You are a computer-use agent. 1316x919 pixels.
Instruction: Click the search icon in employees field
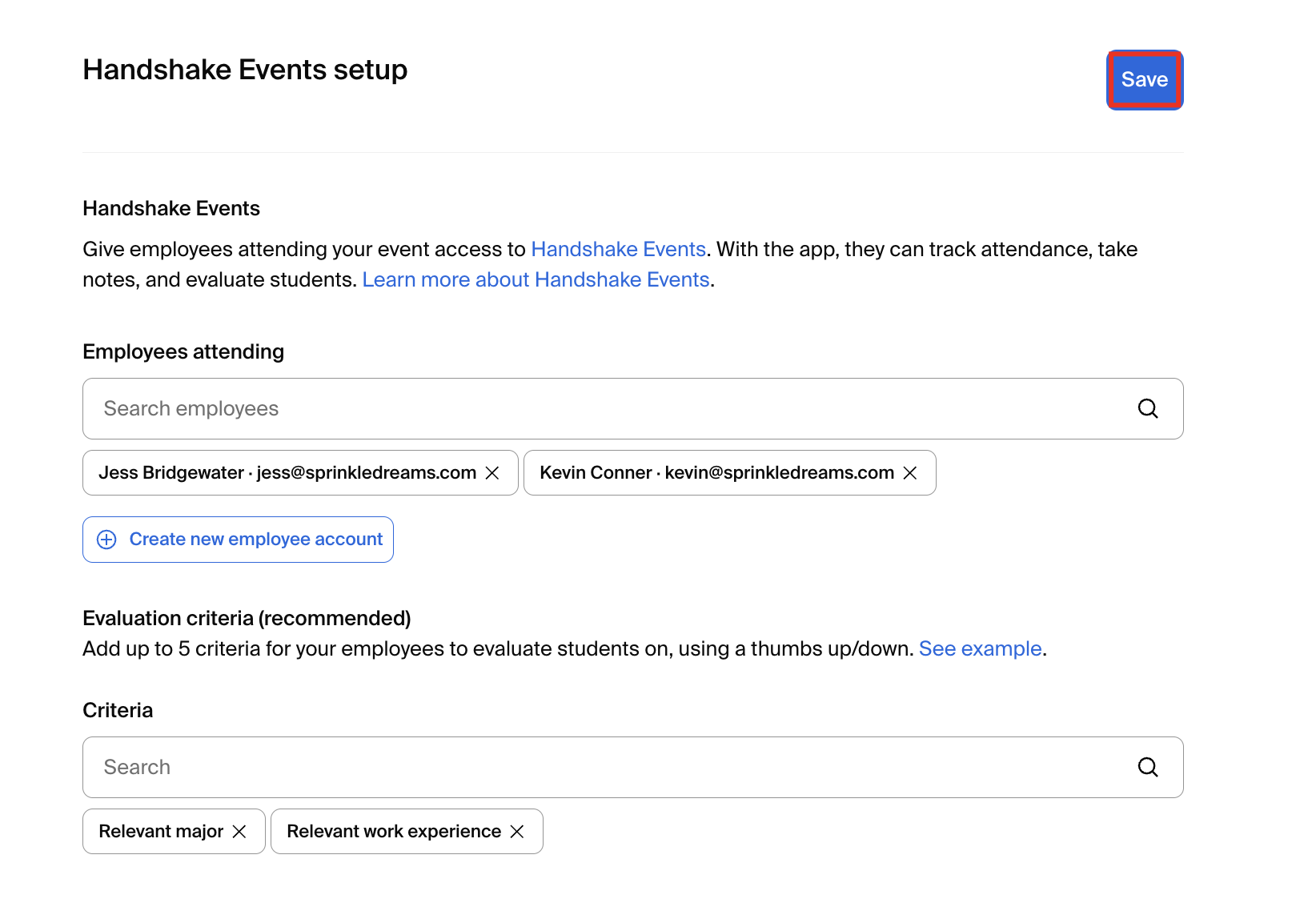(x=1148, y=408)
